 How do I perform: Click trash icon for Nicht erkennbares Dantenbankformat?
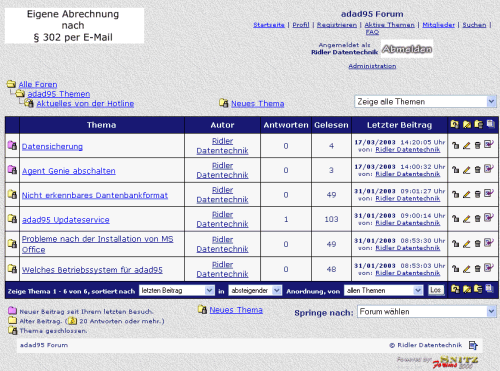pos(477,194)
